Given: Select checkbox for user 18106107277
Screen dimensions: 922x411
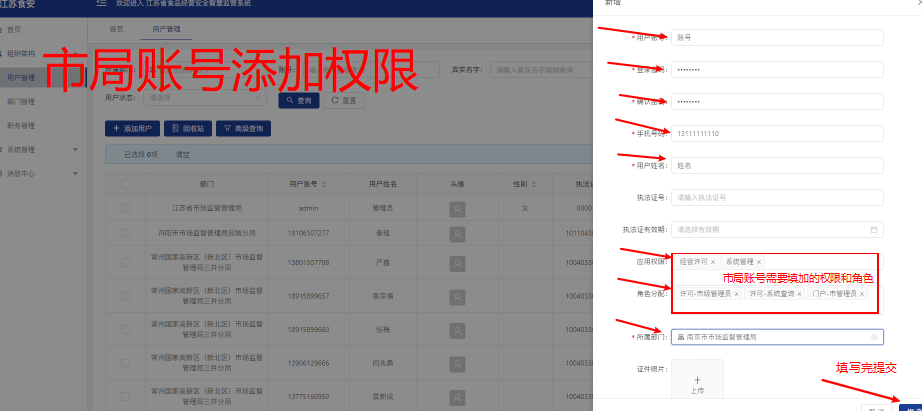Looking at the screenshot, I should click(125, 232).
